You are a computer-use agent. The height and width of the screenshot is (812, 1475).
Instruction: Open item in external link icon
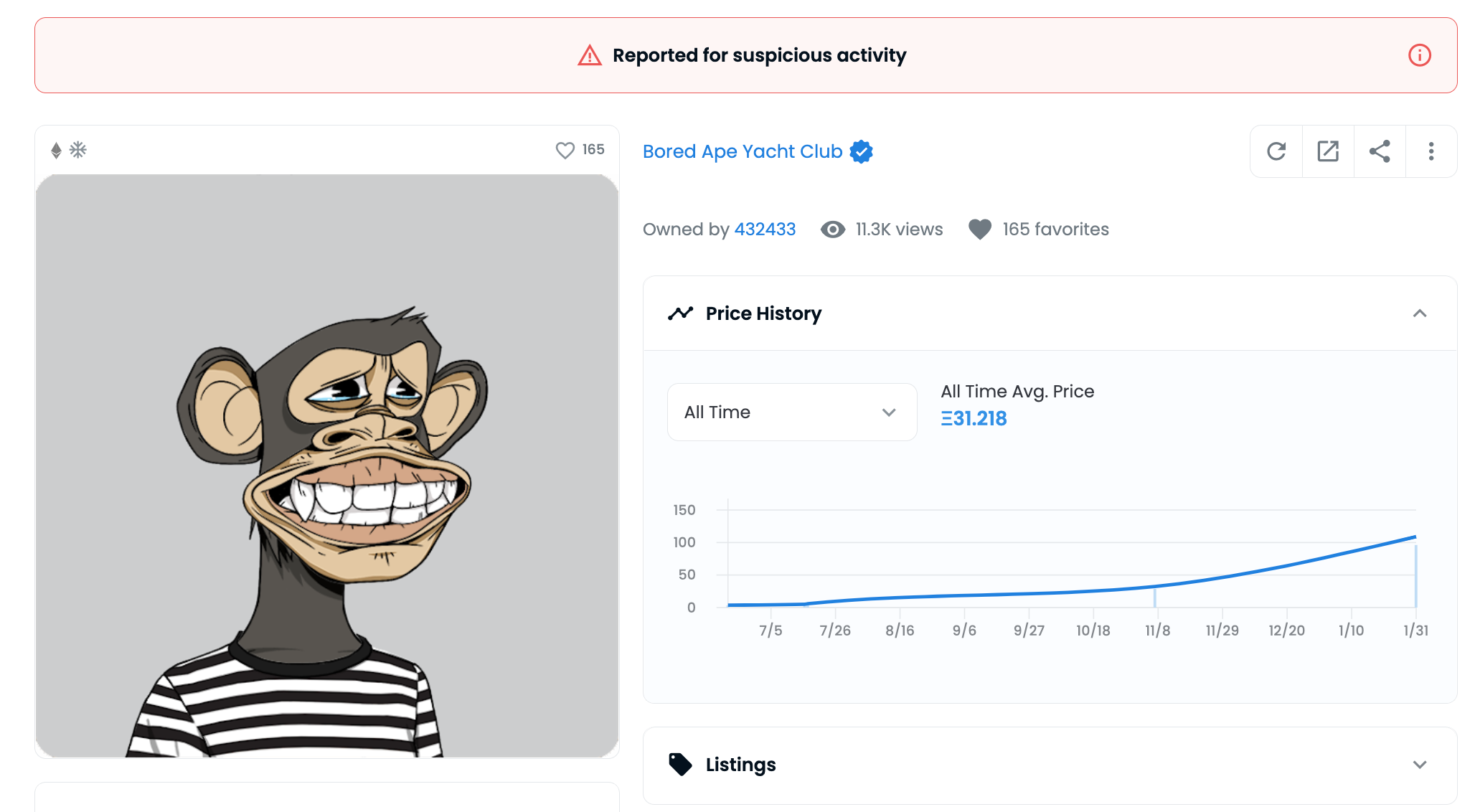1328,151
